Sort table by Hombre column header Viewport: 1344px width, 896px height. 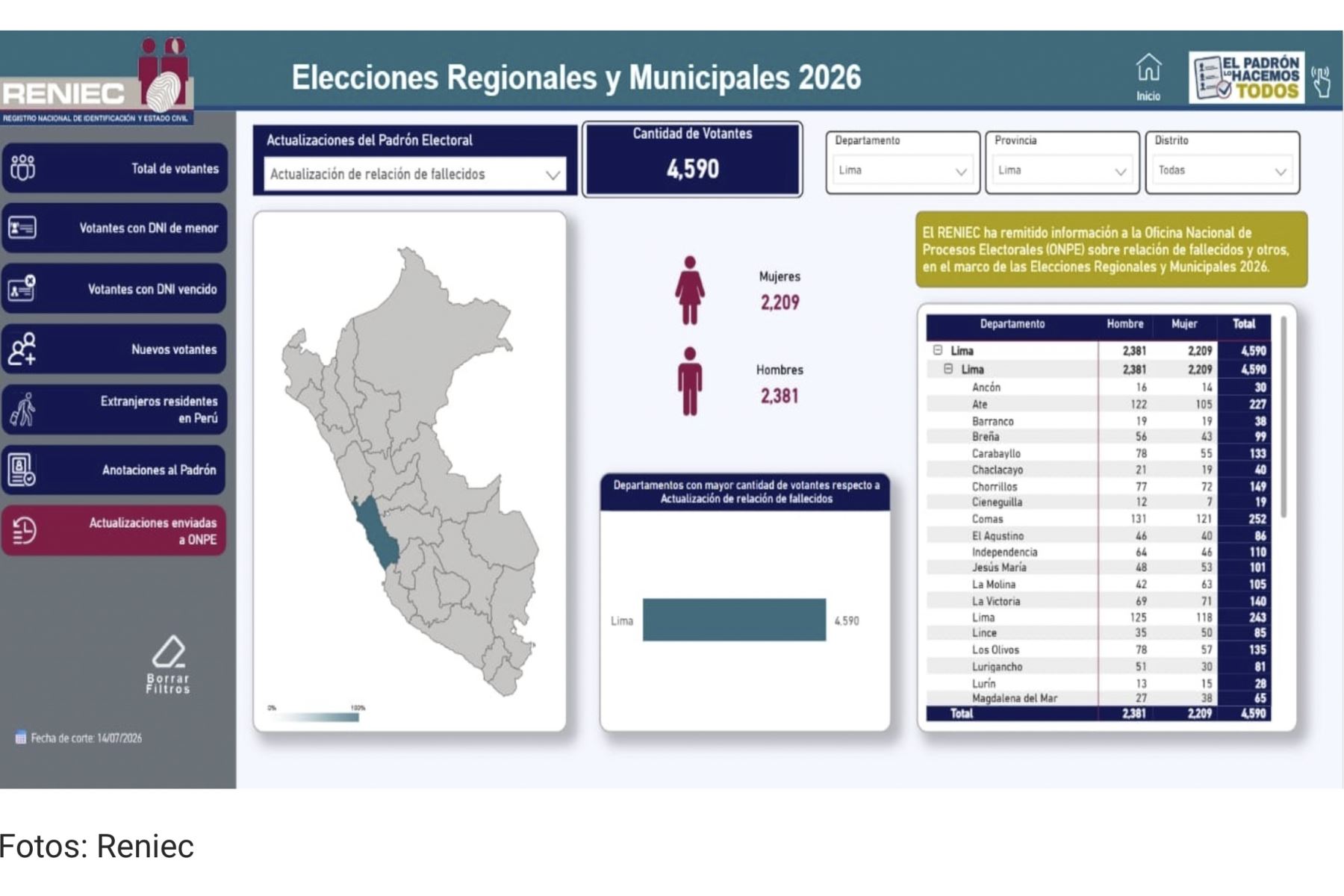1124,324
